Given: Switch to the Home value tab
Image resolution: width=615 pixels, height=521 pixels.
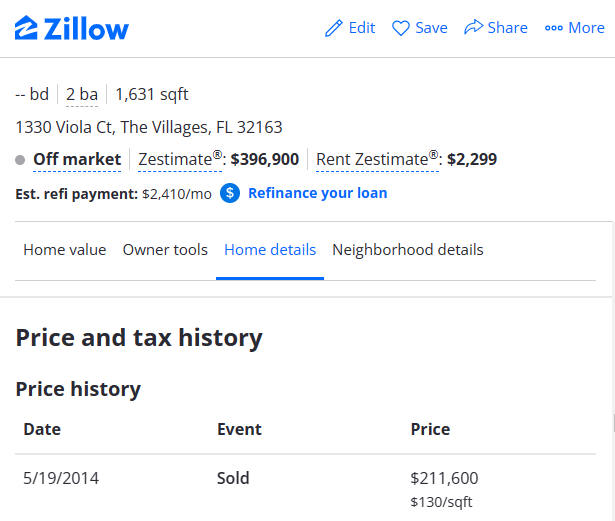Looking at the screenshot, I should tap(65, 250).
